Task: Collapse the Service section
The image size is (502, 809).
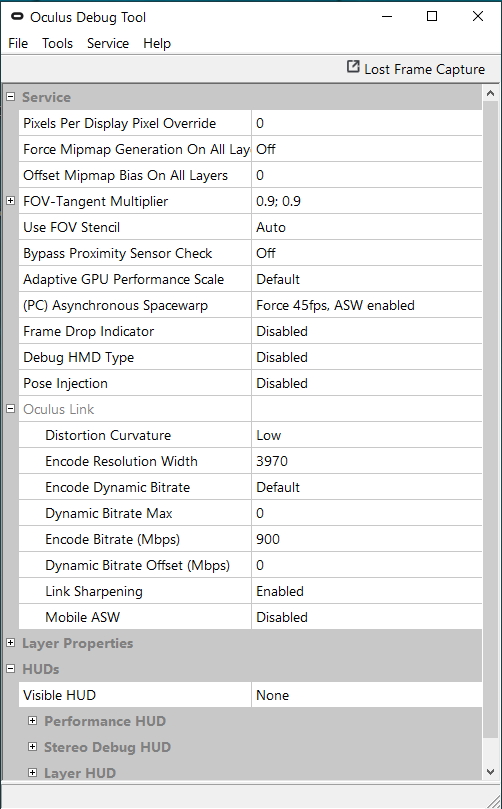Action: click(x=10, y=96)
